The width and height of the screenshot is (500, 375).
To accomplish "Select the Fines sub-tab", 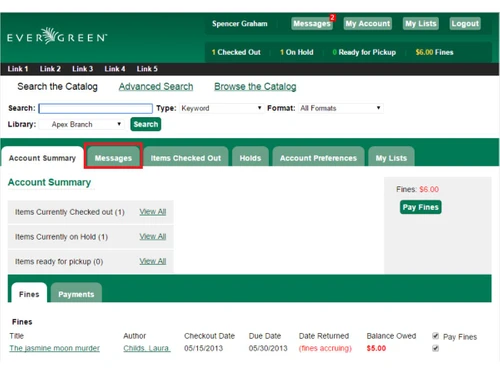I will pyautogui.click(x=29, y=293).
